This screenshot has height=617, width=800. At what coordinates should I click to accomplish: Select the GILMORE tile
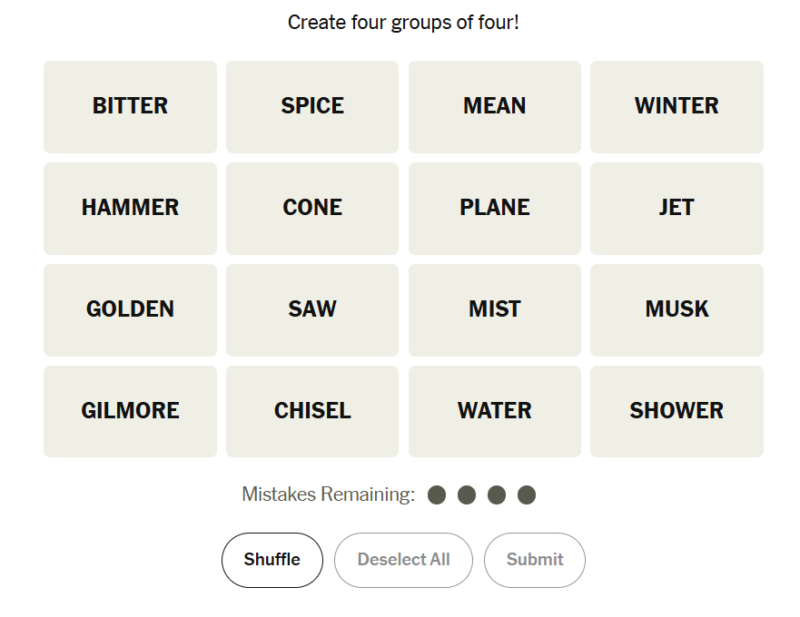click(130, 411)
